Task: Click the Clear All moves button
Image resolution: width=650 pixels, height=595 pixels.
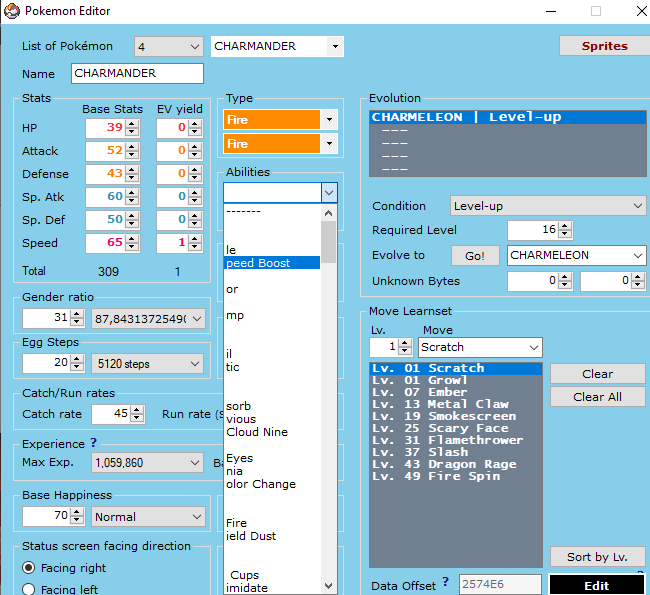Action: (597, 397)
